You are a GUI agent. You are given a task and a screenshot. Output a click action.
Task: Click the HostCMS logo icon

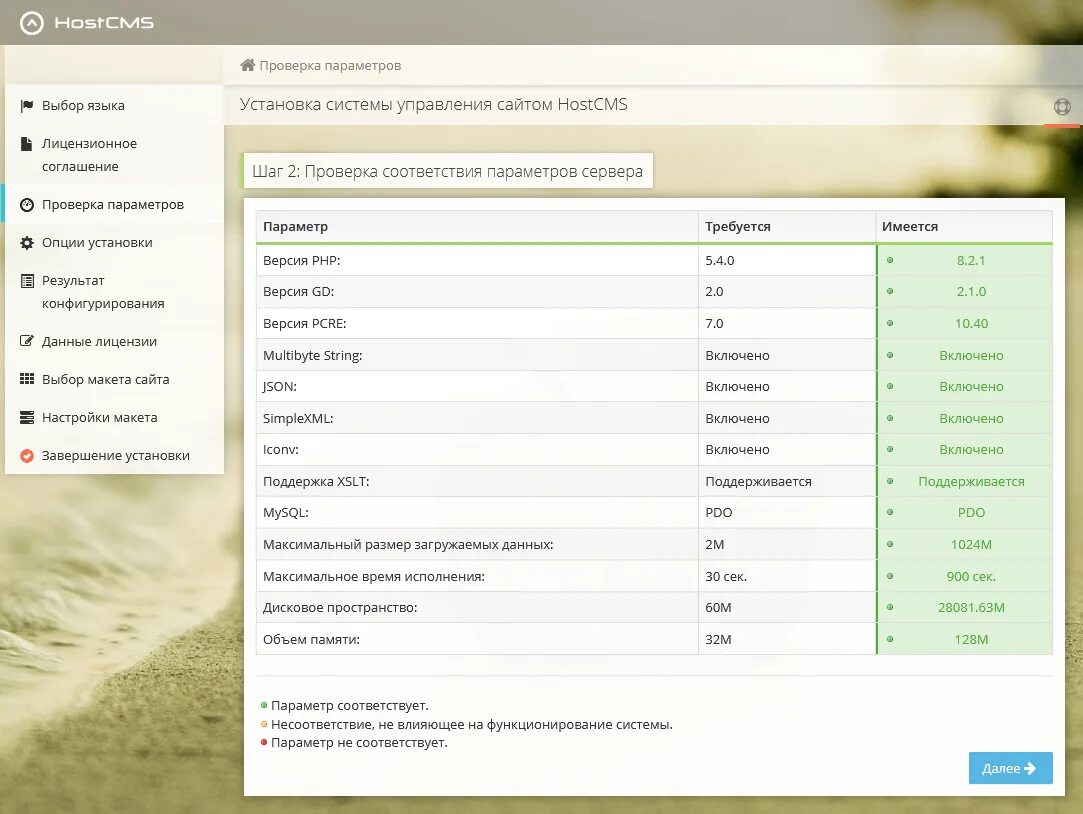tap(32, 23)
